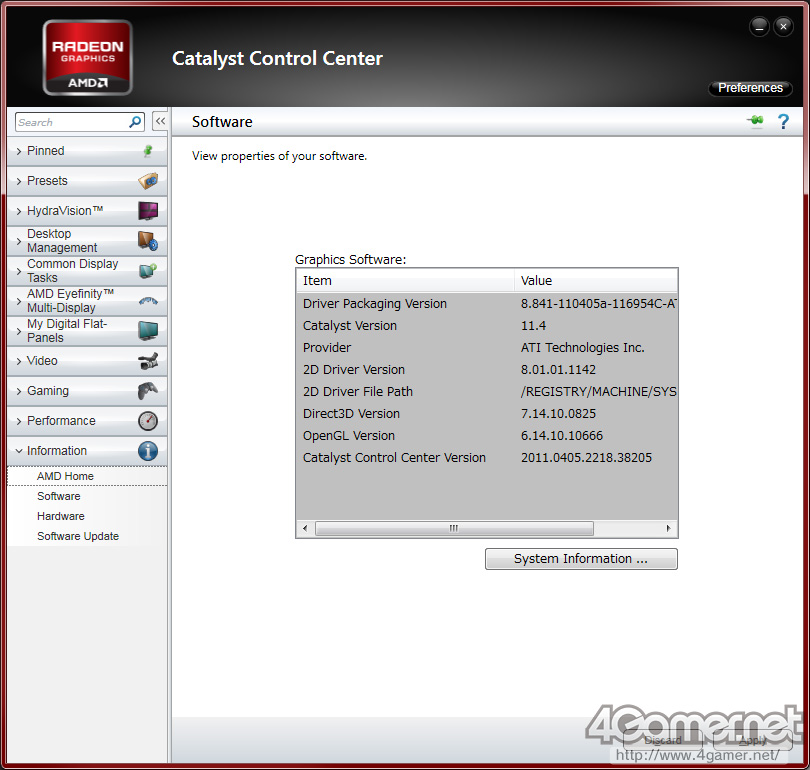The height and width of the screenshot is (770, 810).
Task: Click the Performance gauge icon
Action: pos(148,421)
